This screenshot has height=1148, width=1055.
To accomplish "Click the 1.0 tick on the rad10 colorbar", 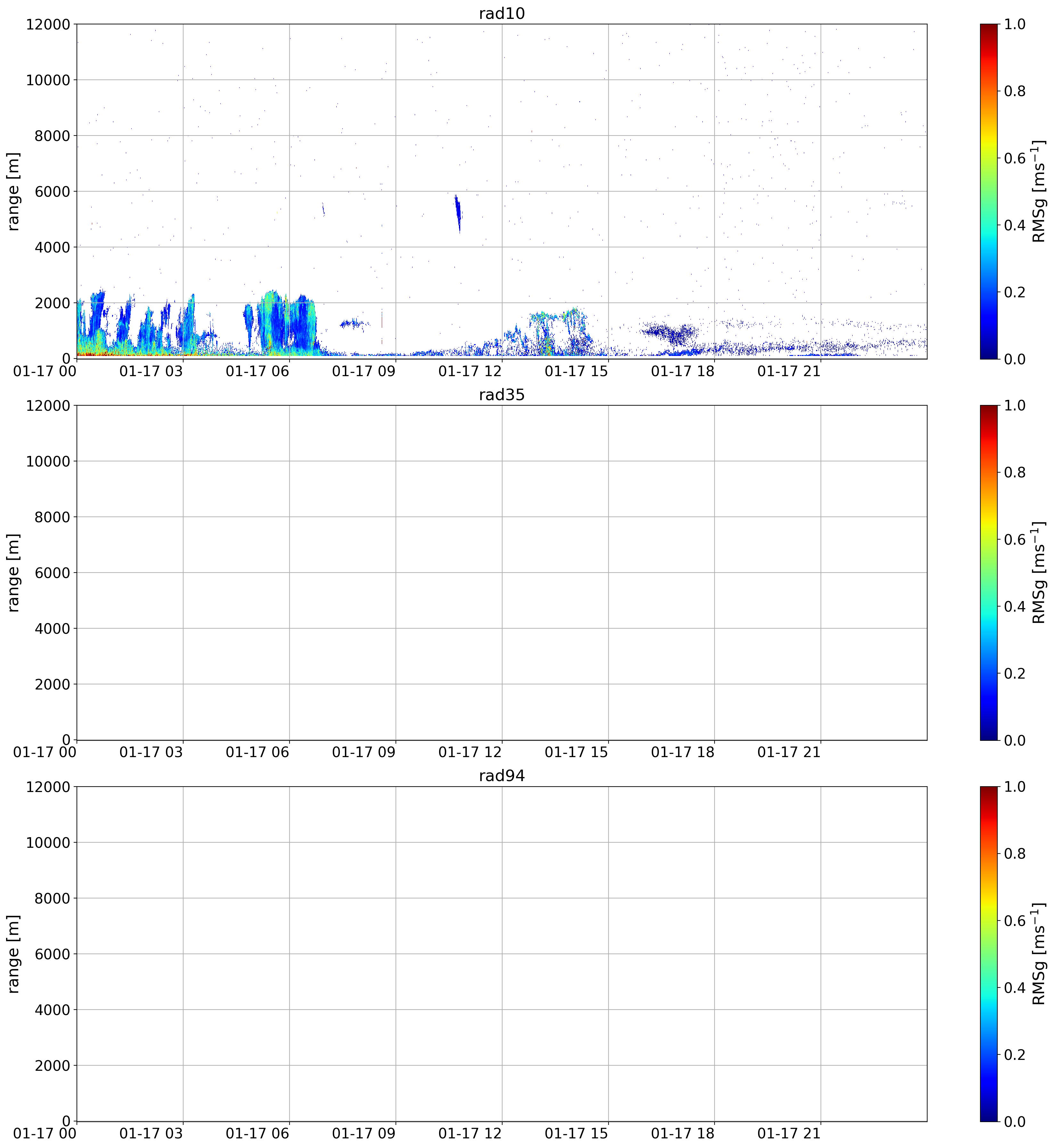I will coord(1015,24).
